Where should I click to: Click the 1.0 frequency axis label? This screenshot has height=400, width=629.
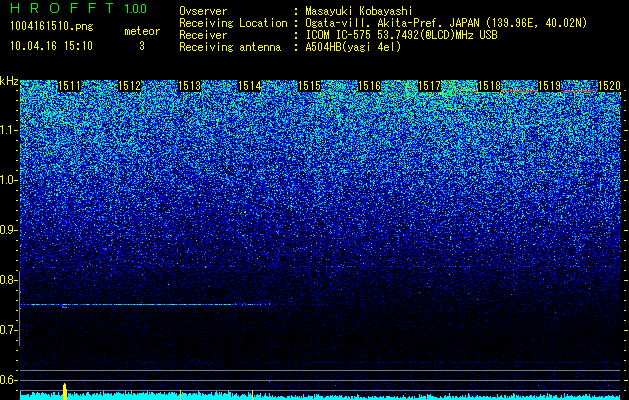pos(9,180)
